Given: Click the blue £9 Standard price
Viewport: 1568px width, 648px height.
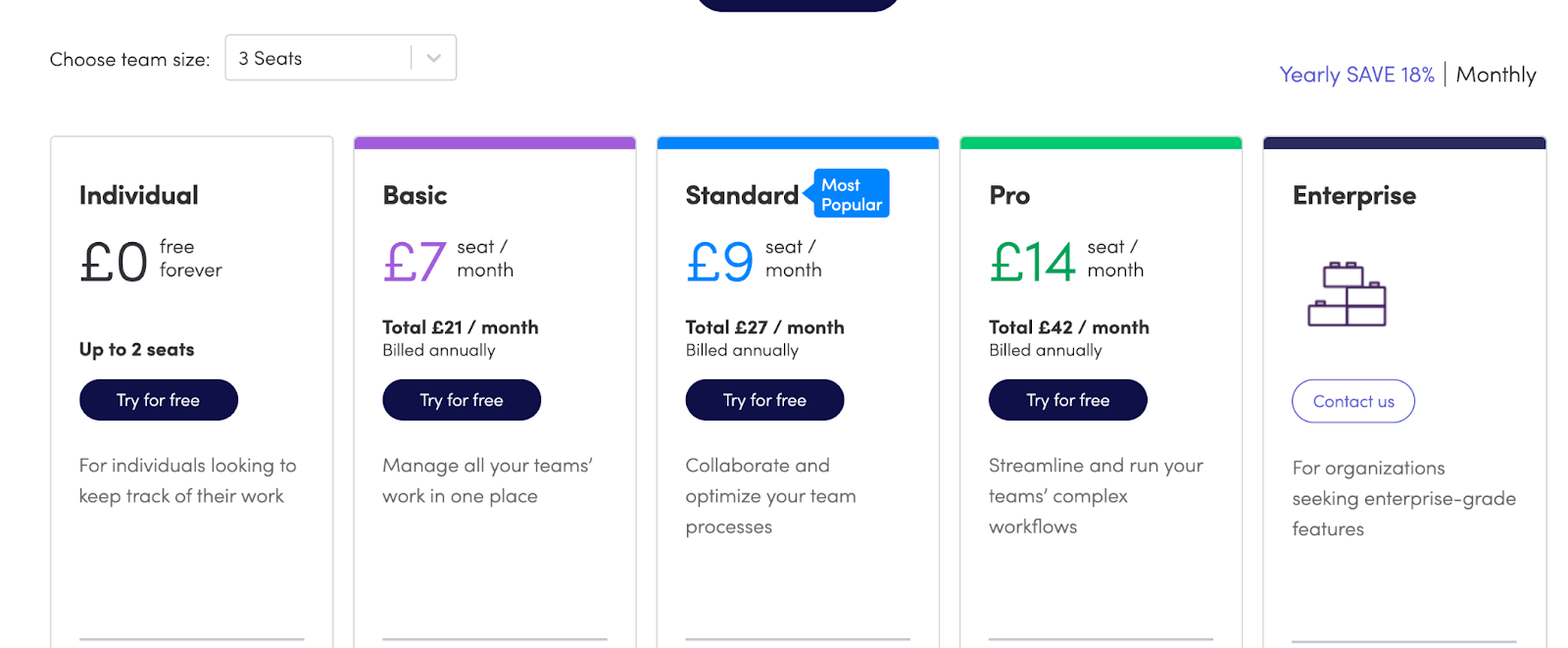Looking at the screenshot, I should (720, 262).
